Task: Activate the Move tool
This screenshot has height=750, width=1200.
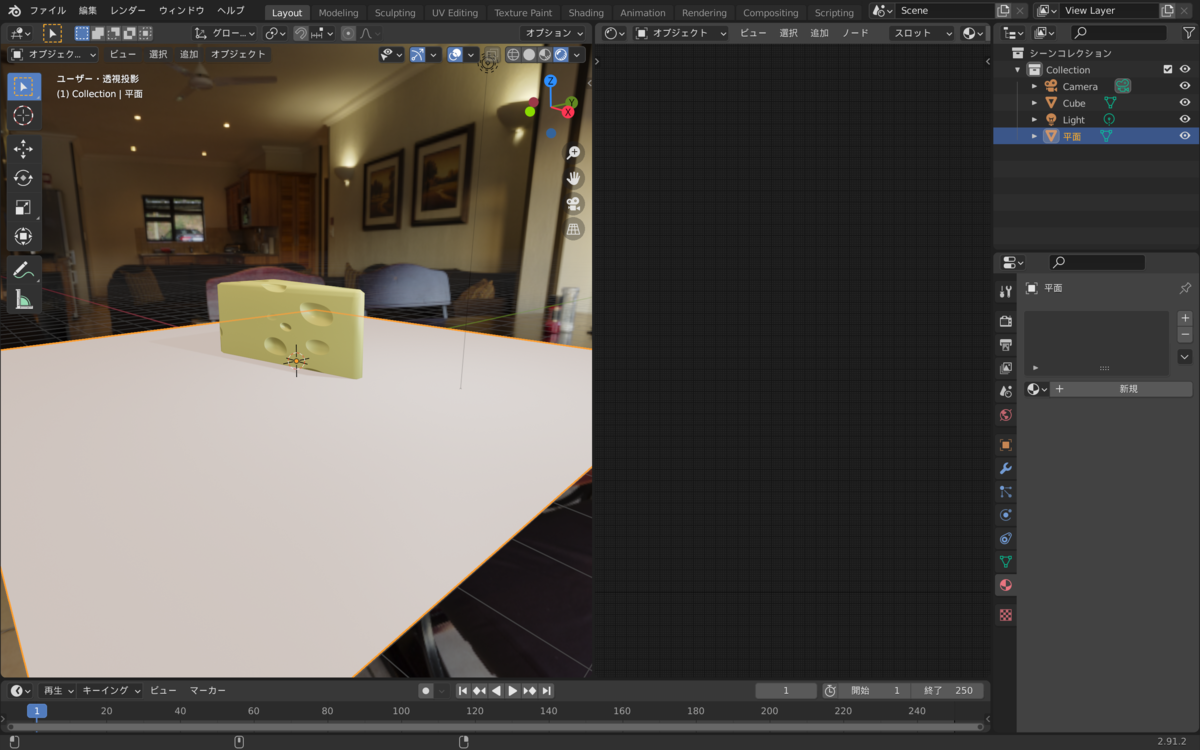Action: pyautogui.click(x=23, y=149)
